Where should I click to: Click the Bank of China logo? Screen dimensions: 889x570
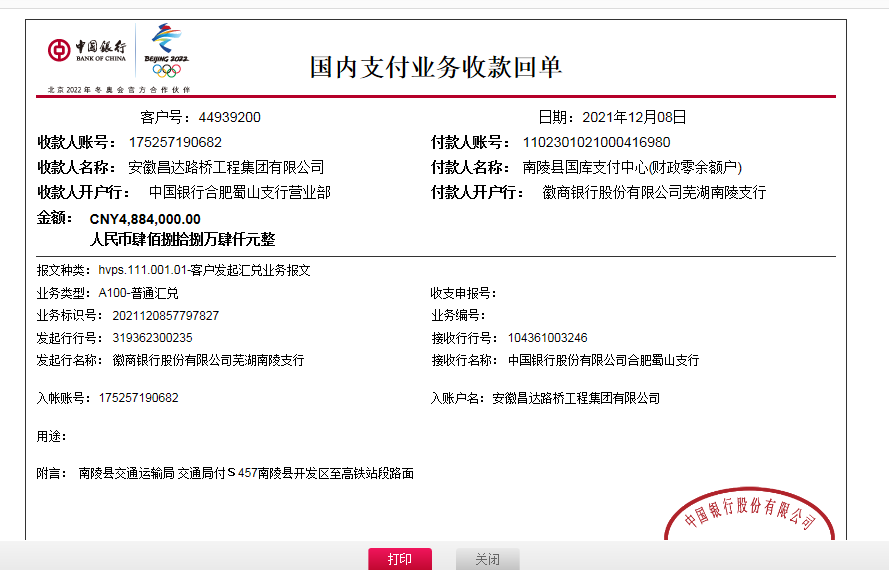[x=87, y=49]
